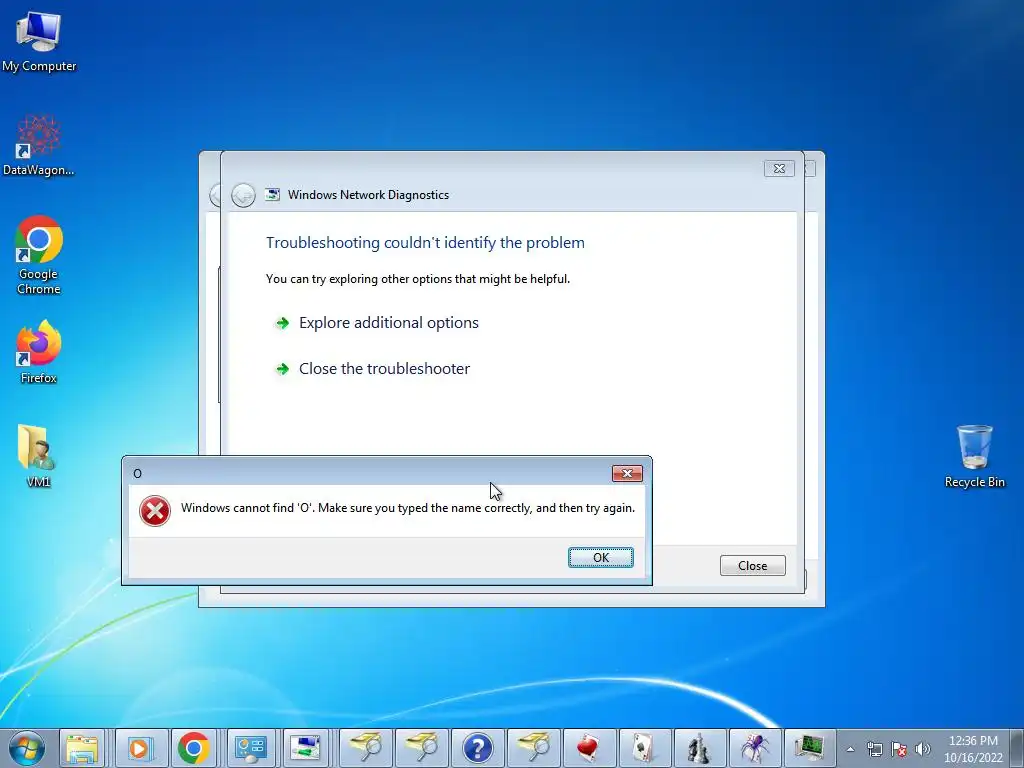Switch to Google Chrome in the taskbar
The width and height of the screenshot is (1024, 768).
coord(194,748)
